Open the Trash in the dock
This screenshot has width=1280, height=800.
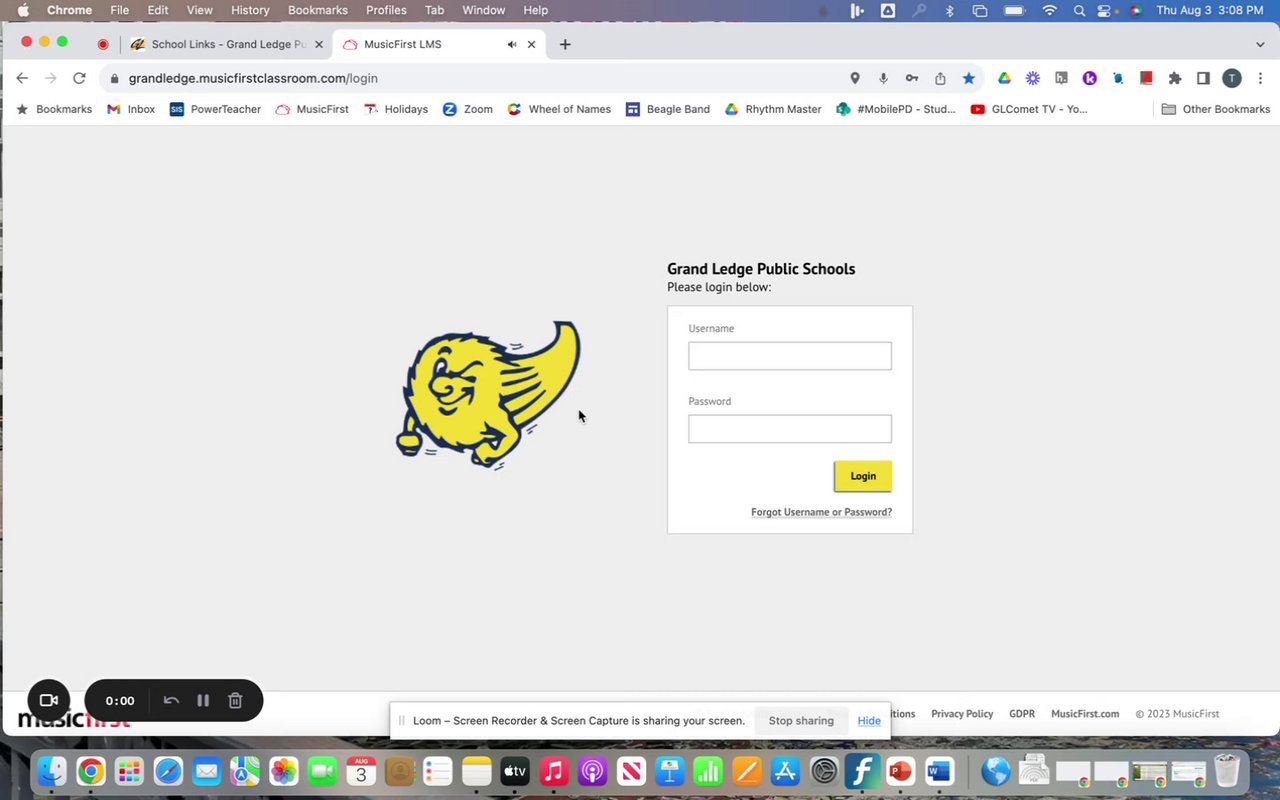(1227, 771)
